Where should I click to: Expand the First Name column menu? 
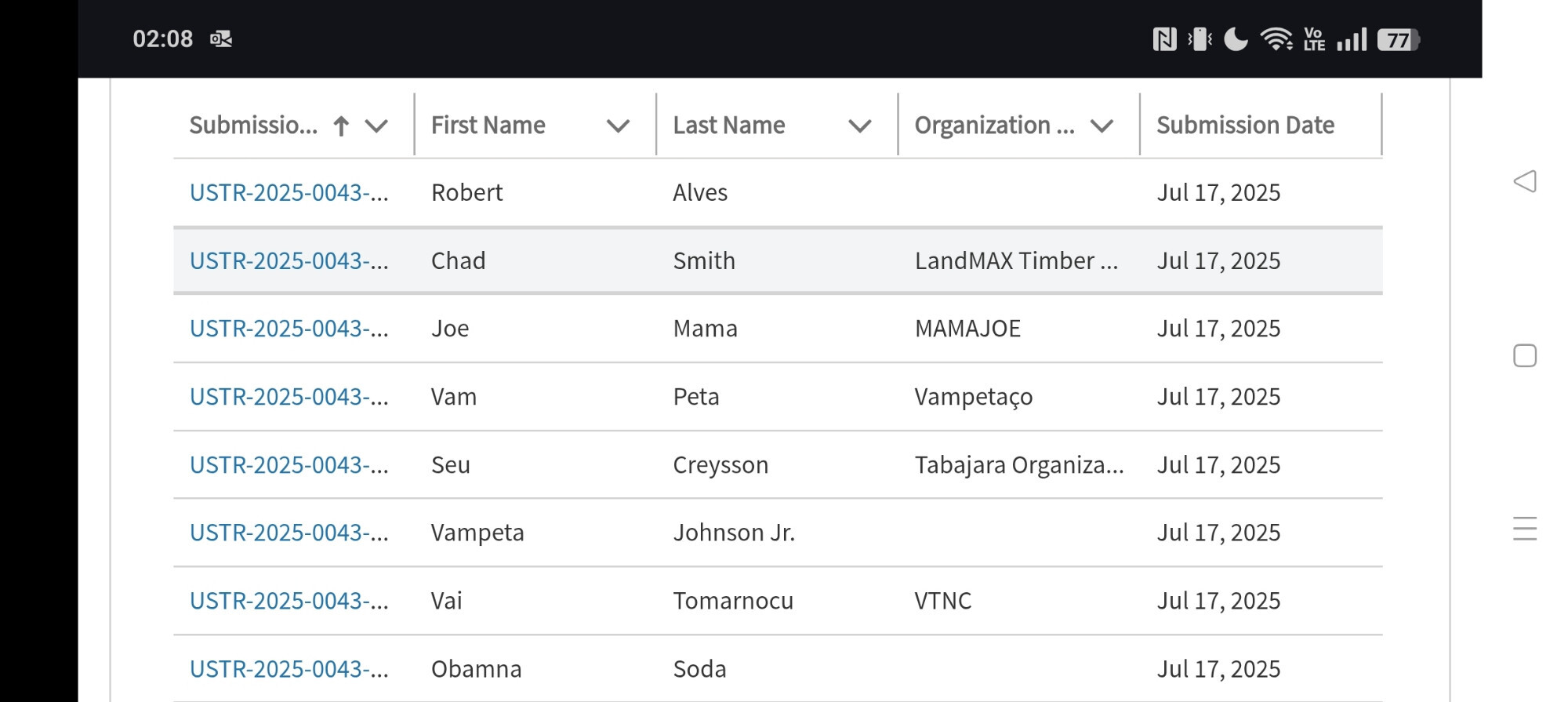[x=619, y=125]
